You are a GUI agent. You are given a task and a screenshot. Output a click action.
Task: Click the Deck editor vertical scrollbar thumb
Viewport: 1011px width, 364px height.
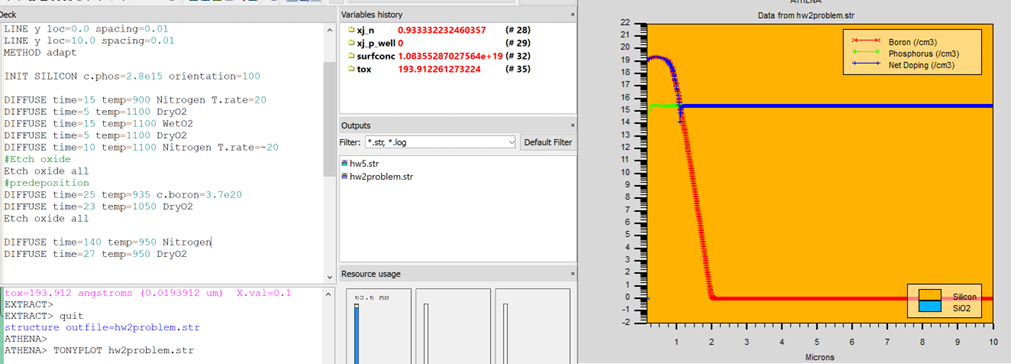pos(329,119)
